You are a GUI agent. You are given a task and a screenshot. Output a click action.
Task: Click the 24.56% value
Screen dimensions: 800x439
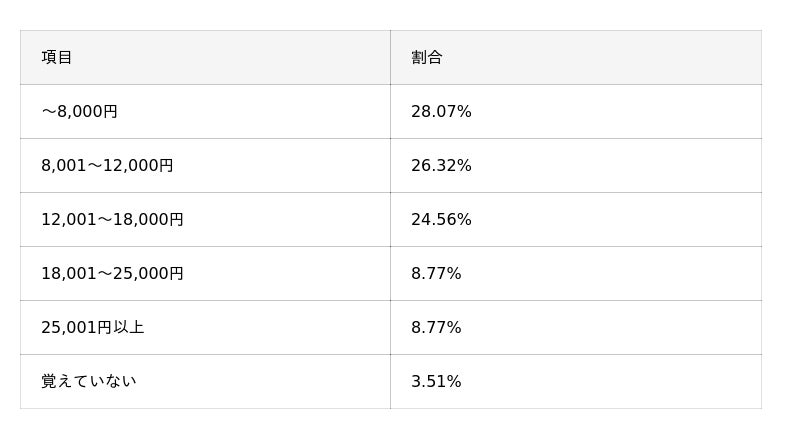[441, 220]
